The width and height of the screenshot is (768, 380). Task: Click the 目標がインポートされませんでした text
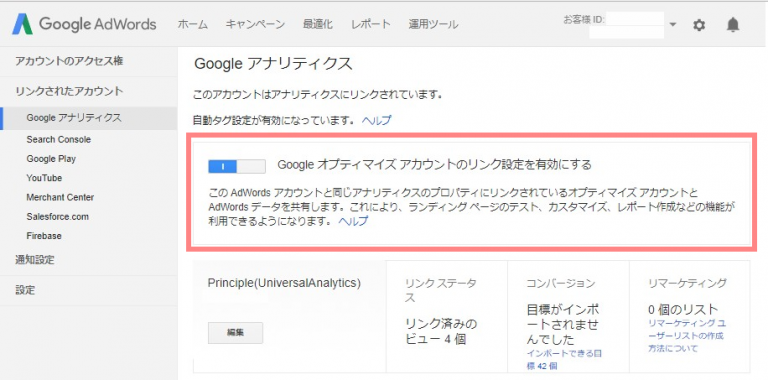(x=563, y=325)
